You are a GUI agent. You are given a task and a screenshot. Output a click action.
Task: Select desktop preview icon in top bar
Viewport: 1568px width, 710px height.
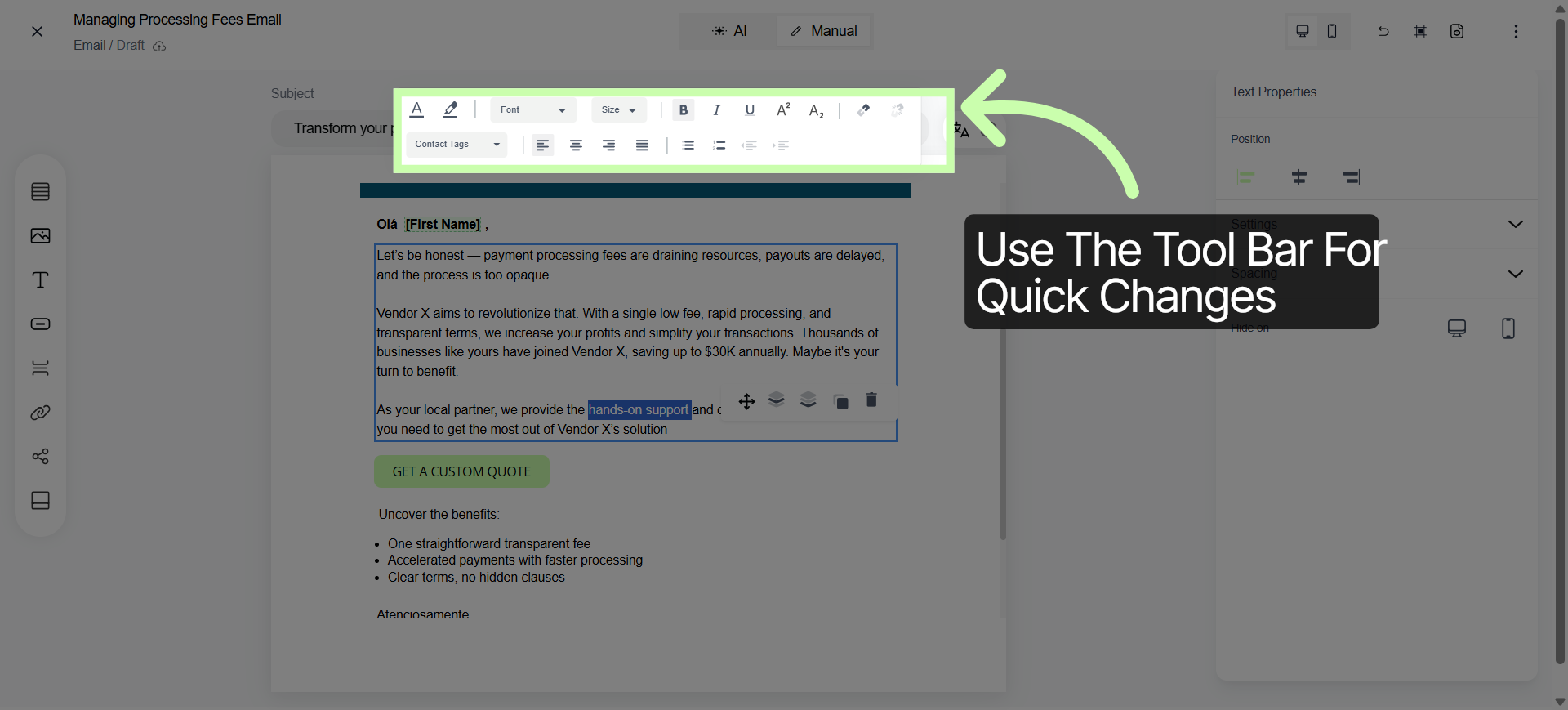point(1303,31)
